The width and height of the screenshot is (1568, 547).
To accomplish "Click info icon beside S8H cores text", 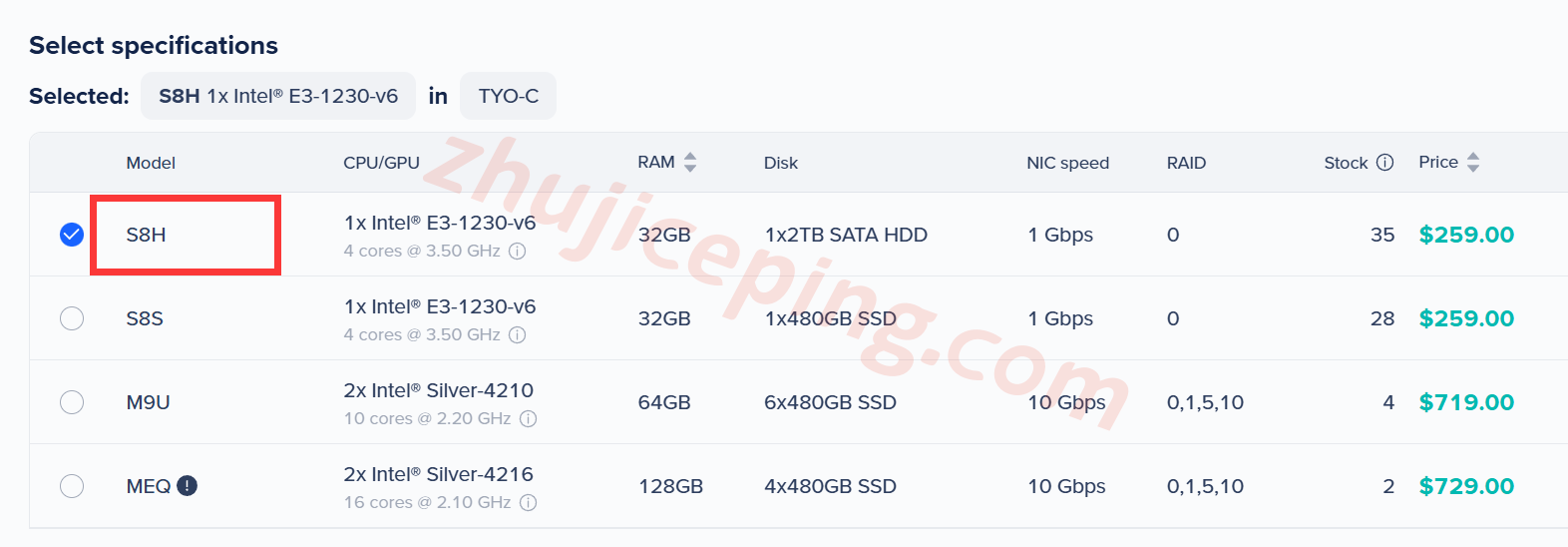I will [x=517, y=252].
